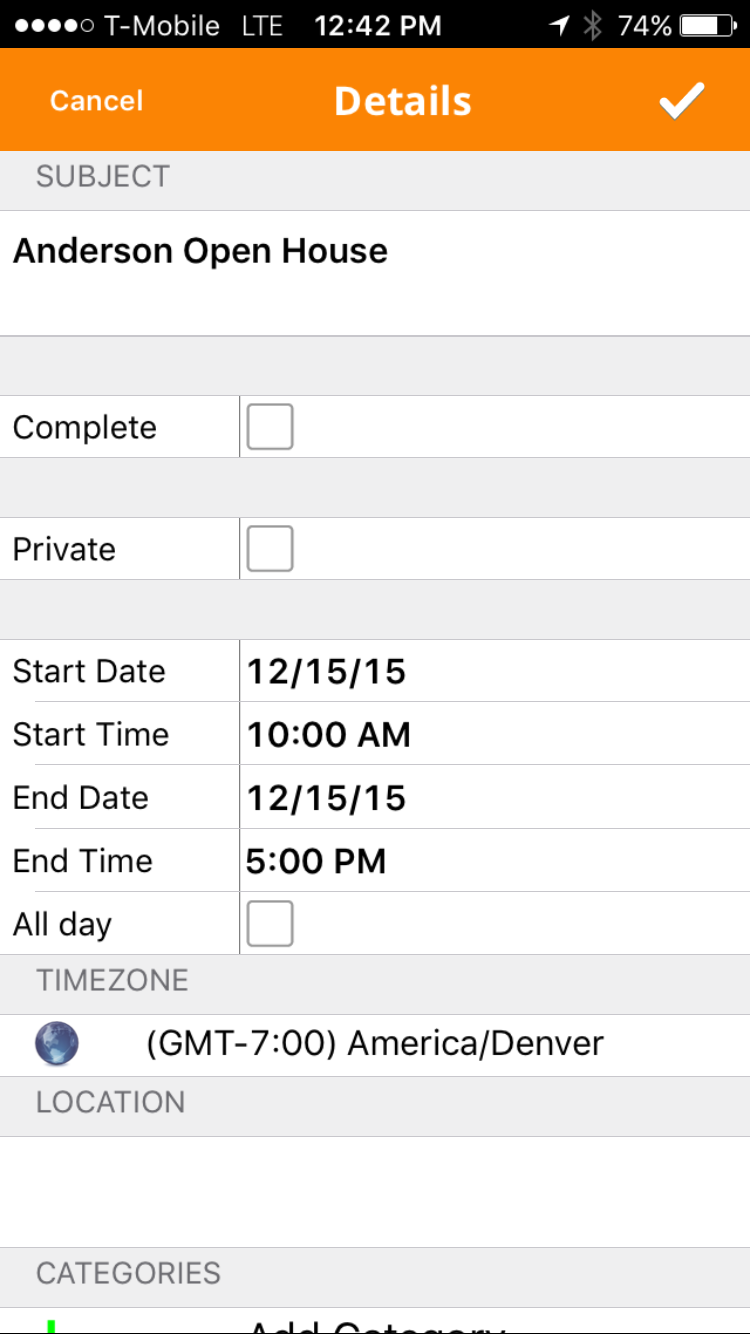Tap the globe icon next to timezone
This screenshot has height=1334, width=750.
click(x=57, y=1044)
